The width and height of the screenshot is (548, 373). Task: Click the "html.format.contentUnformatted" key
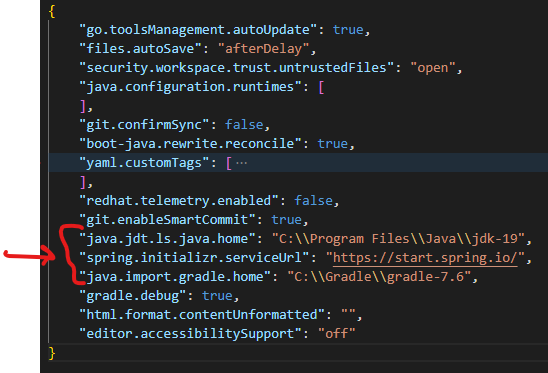[x=202, y=315]
